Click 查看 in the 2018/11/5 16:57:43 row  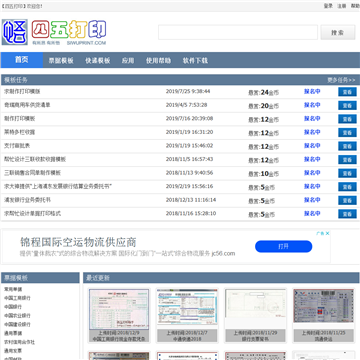[347, 160]
